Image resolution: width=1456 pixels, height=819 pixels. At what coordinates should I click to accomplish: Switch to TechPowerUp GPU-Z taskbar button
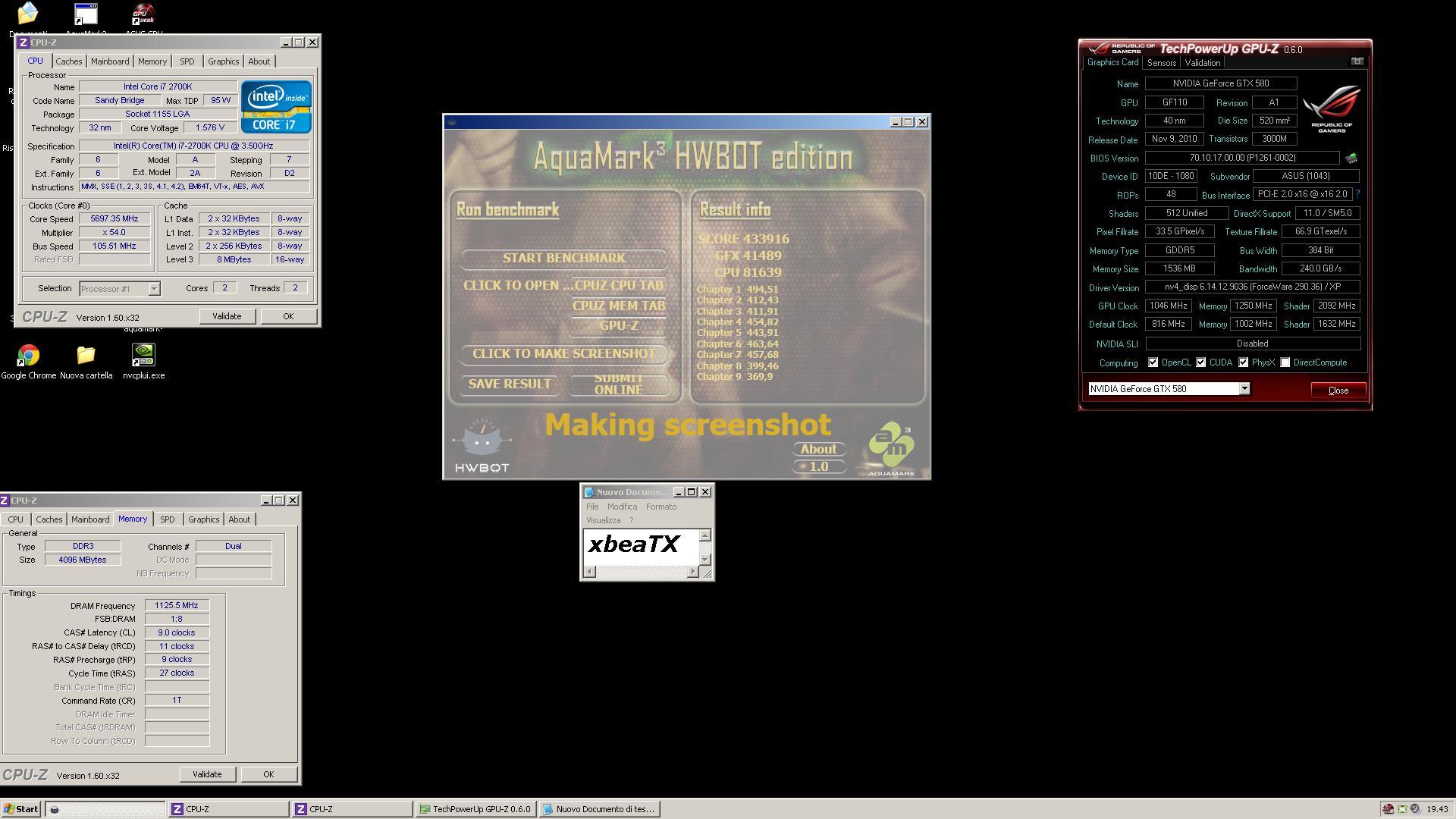475,809
